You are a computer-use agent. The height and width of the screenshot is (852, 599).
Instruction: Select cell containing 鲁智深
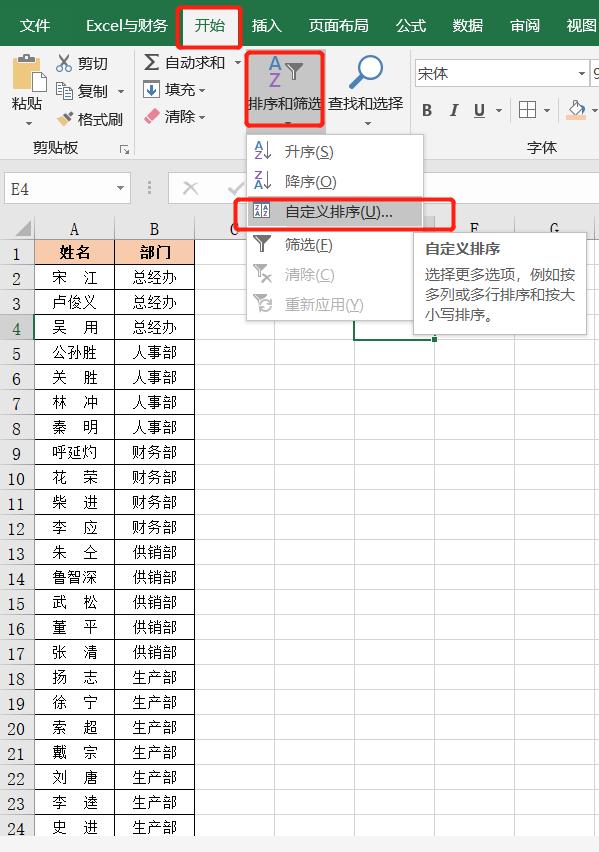[74, 578]
